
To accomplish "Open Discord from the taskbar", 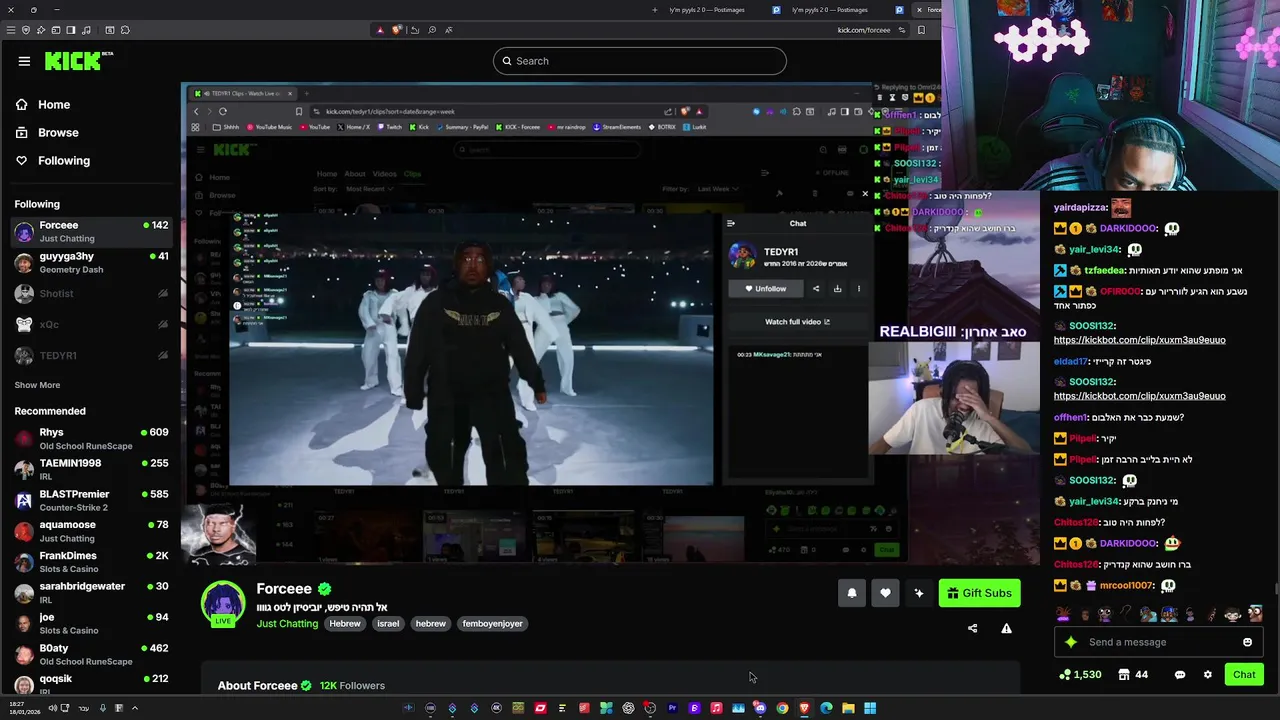I will [760, 708].
